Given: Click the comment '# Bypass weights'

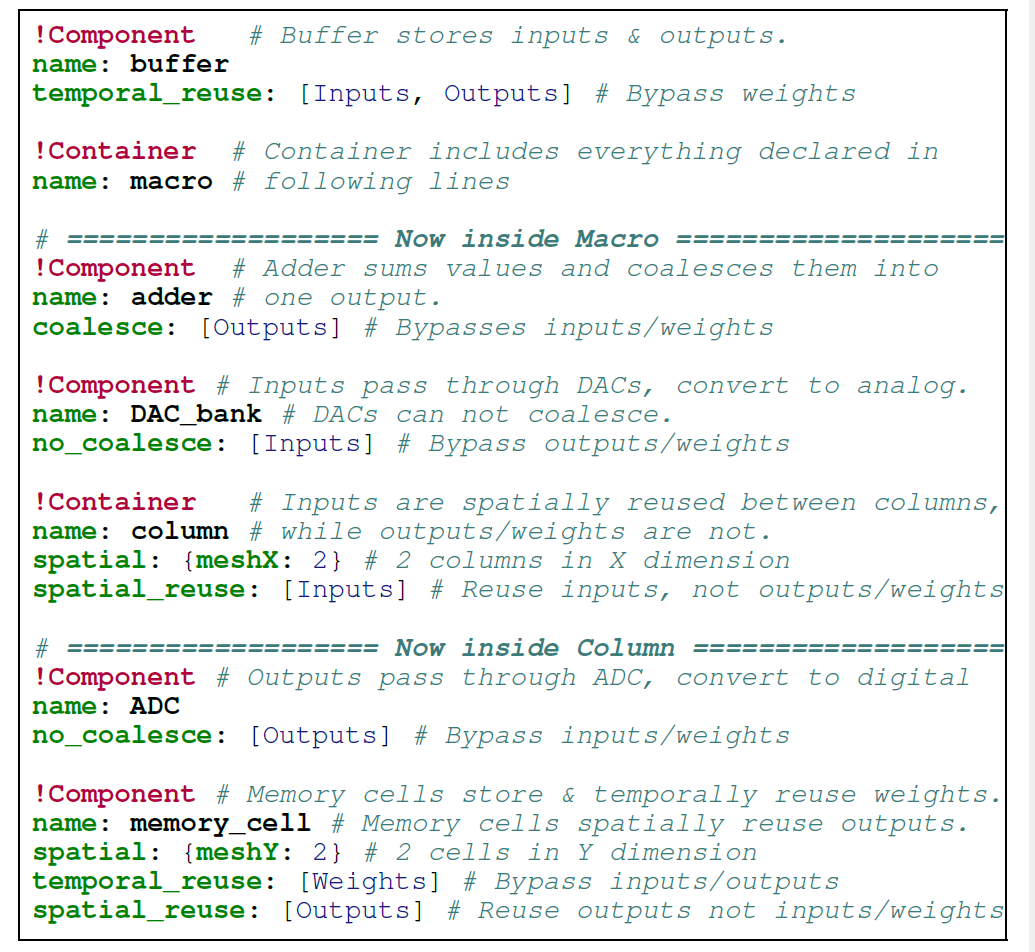Looking at the screenshot, I should point(726,94).
